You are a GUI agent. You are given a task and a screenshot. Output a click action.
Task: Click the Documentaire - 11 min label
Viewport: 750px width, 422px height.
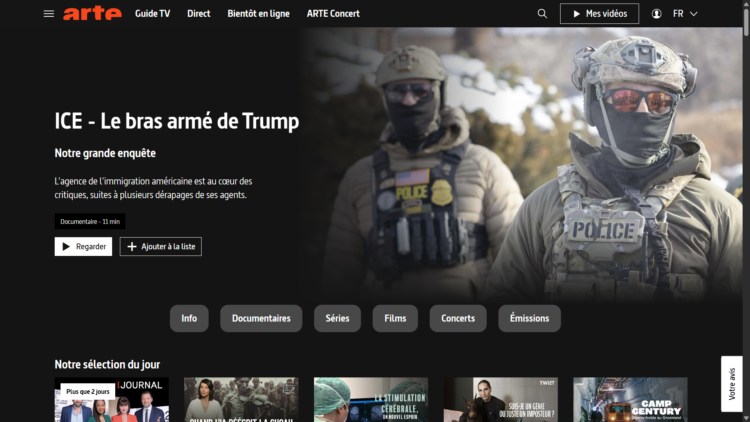(x=90, y=222)
